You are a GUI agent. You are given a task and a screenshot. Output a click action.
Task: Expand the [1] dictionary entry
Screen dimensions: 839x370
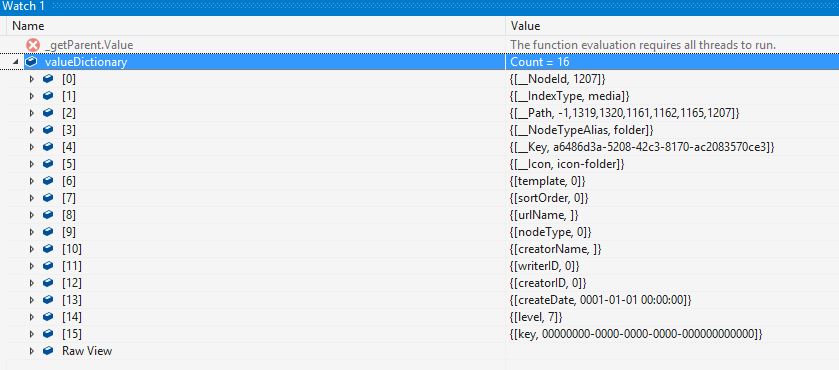point(32,96)
